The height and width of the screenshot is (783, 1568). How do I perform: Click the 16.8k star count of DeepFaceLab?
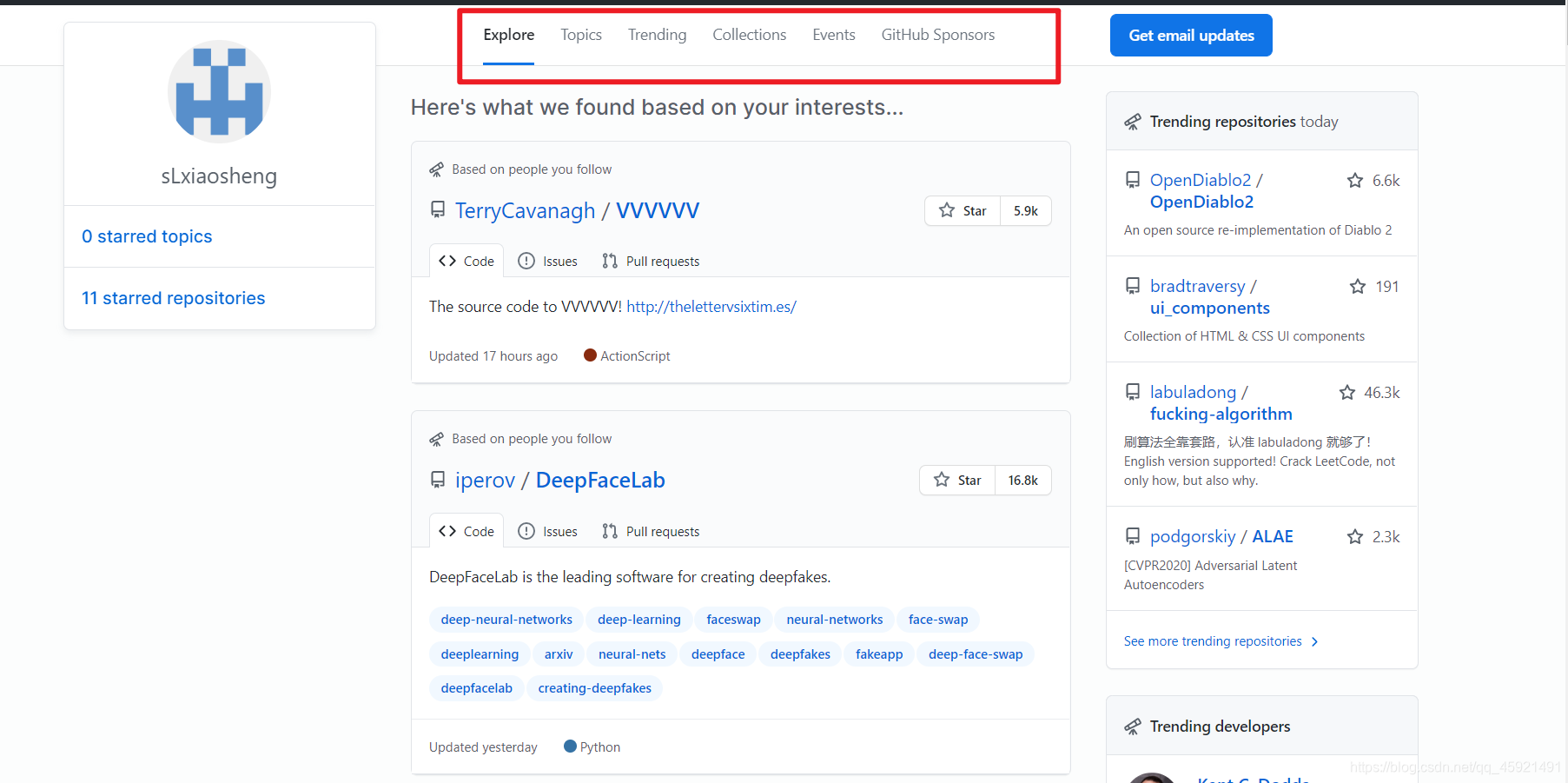coord(1023,481)
